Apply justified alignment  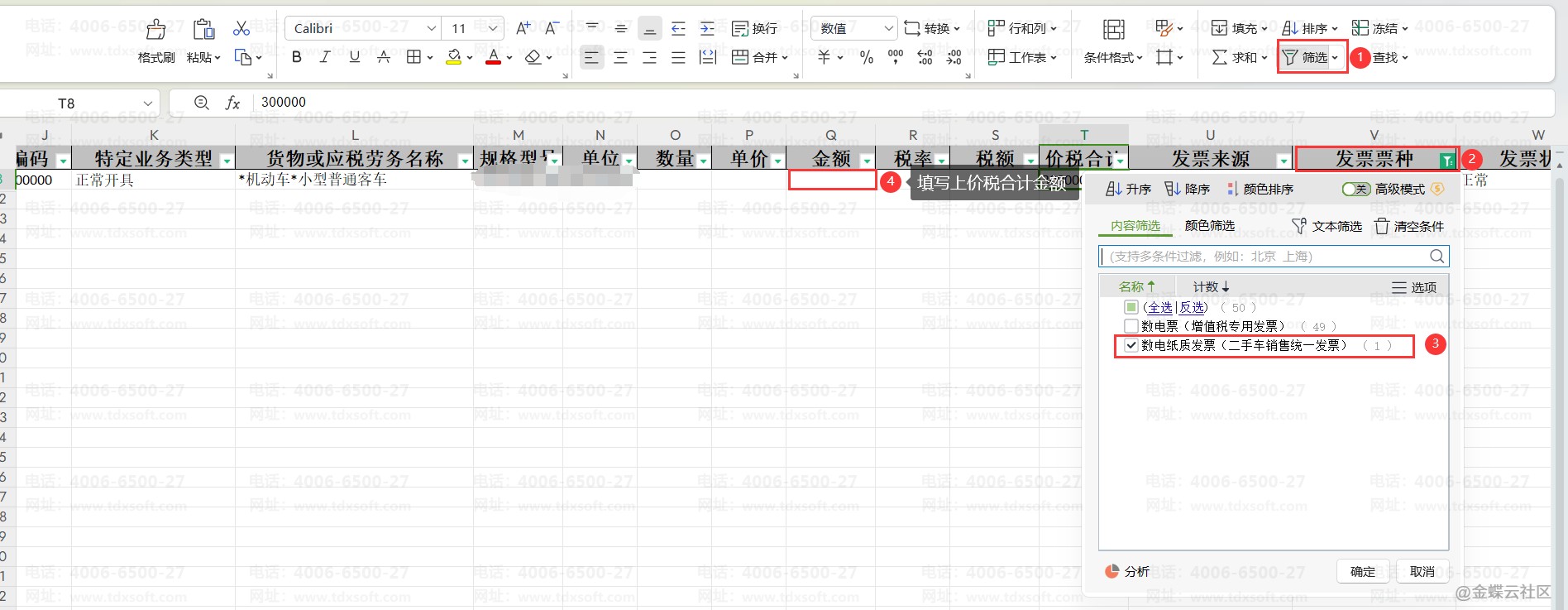(x=679, y=57)
